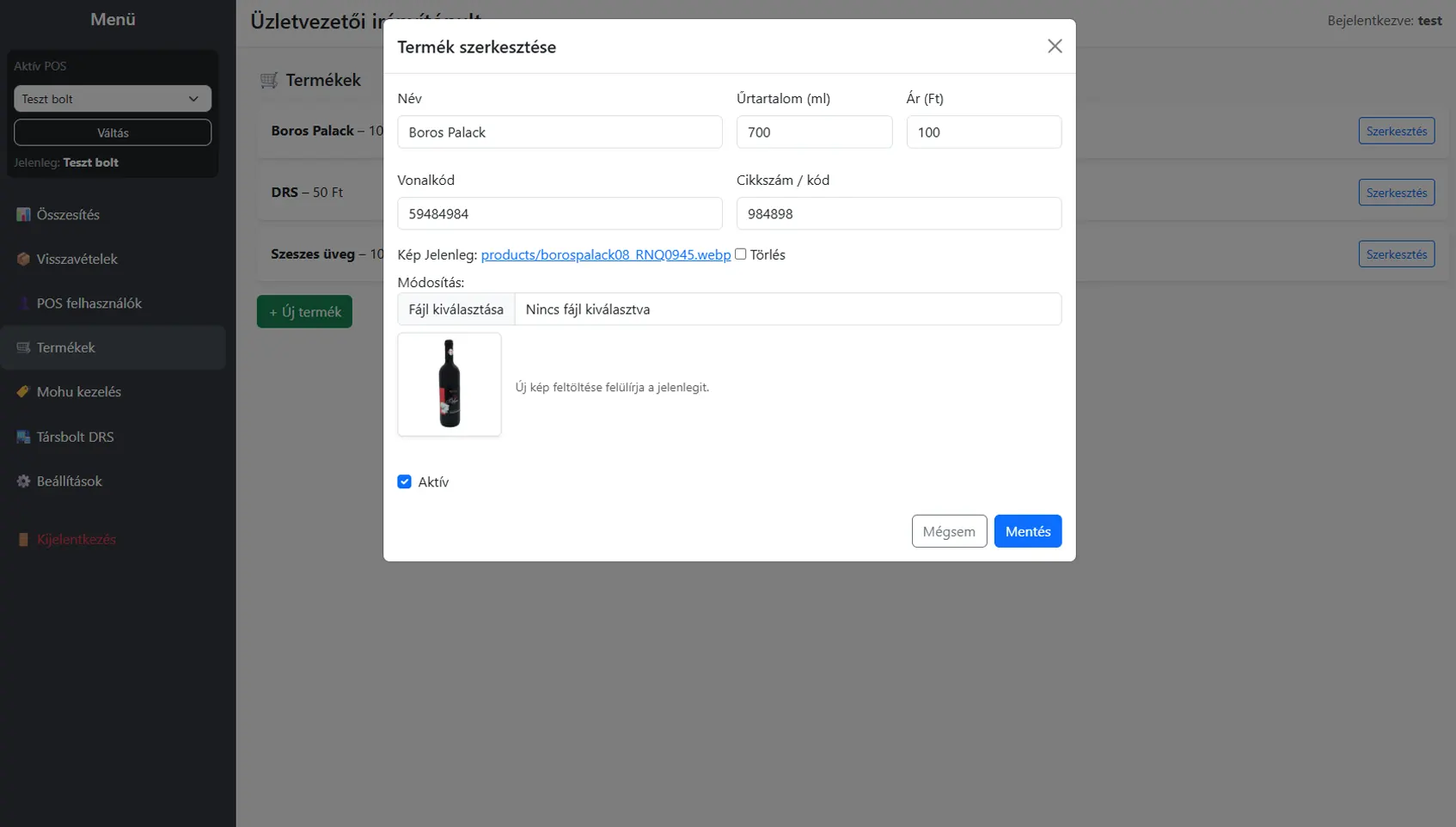This screenshot has width=1456, height=827.
Task: Click the Kijelentkezés door icon
Action: point(23,540)
